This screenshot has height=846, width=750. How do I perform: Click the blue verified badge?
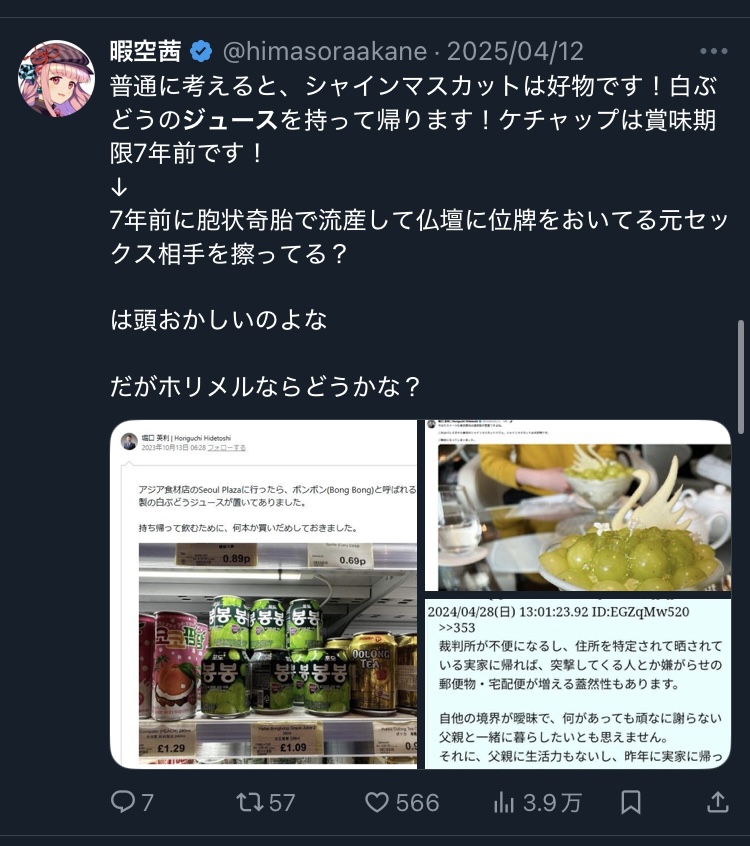201,52
